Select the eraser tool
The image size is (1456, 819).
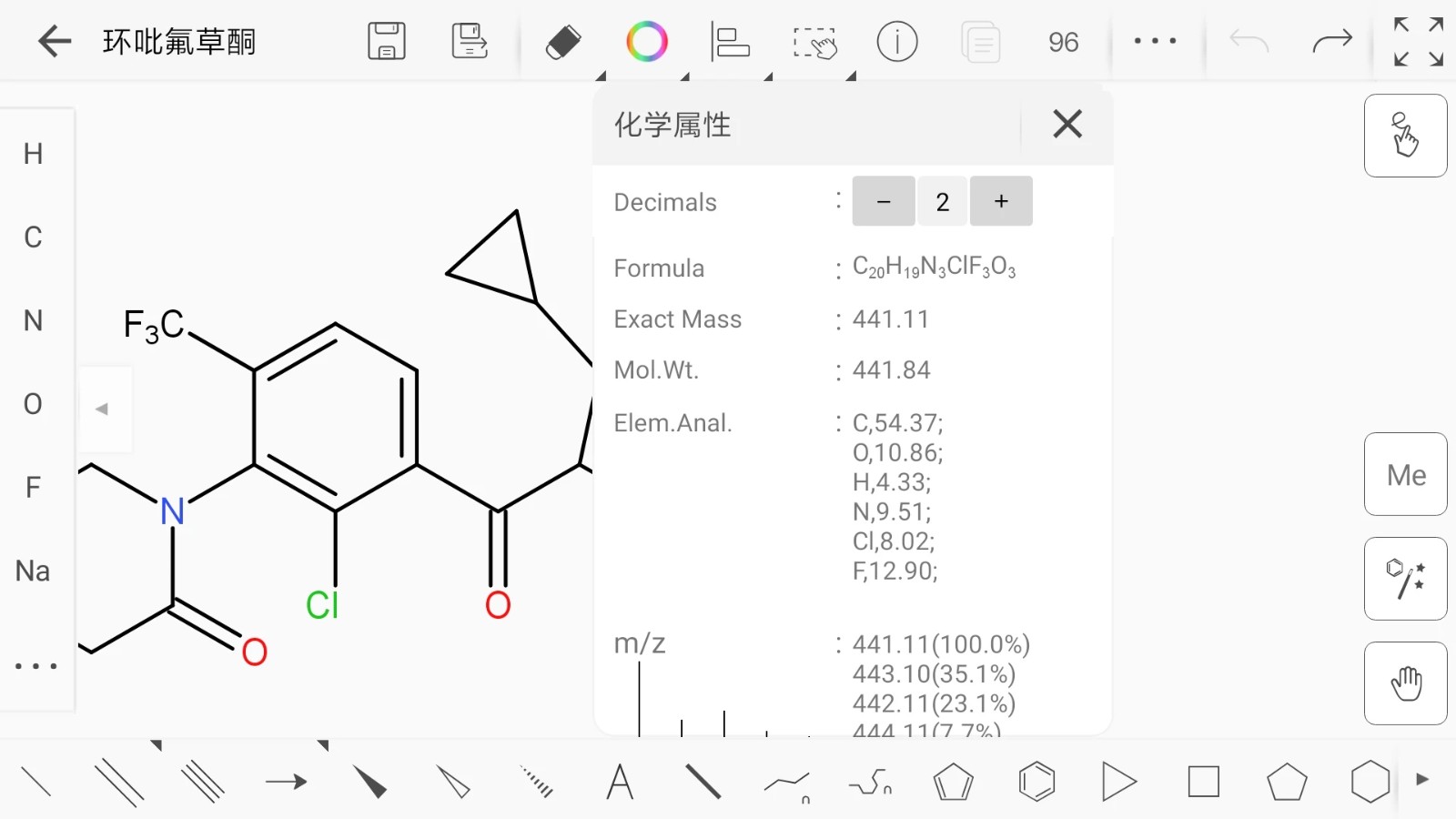point(563,42)
